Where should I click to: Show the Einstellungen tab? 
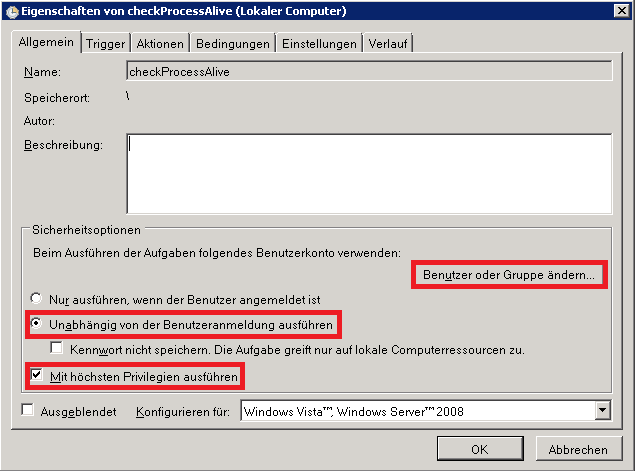tap(319, 44)
